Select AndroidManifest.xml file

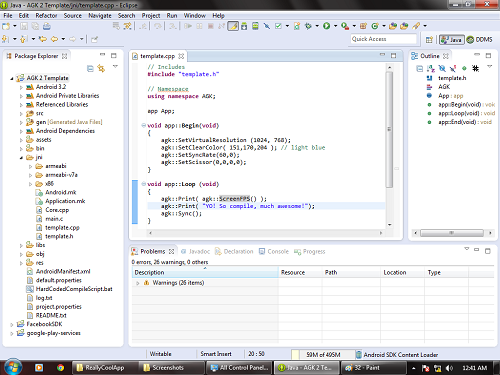click(x=58, y=271)
